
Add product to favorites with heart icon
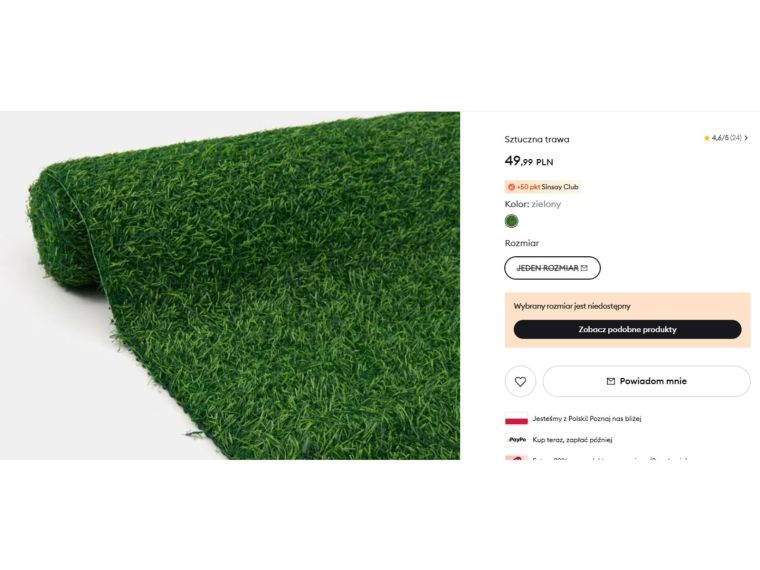(x=520, y=381)
